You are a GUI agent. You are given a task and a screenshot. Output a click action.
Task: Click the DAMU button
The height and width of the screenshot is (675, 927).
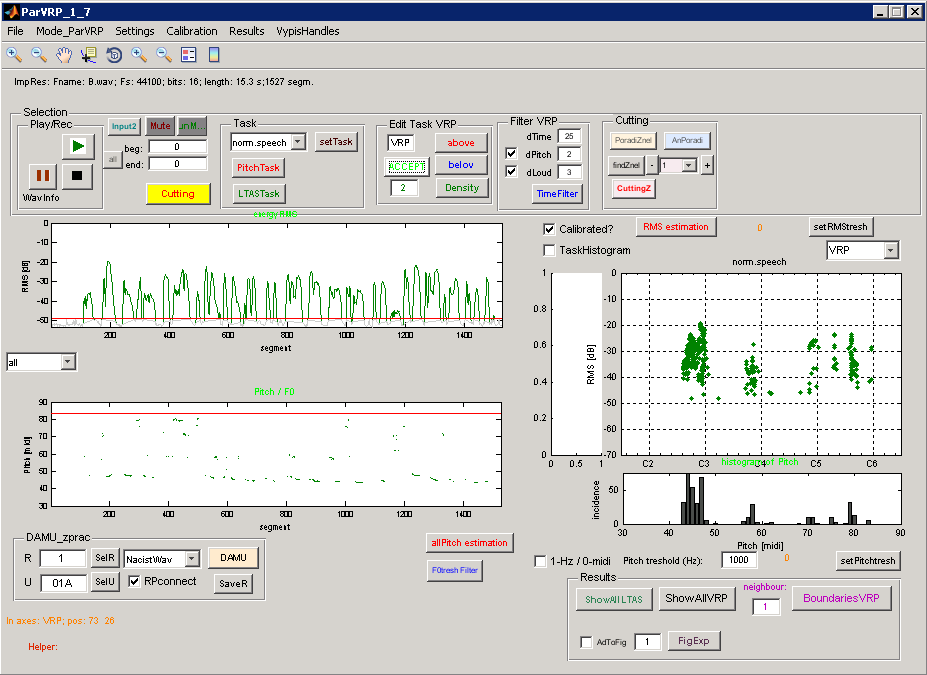pos(234,558)
